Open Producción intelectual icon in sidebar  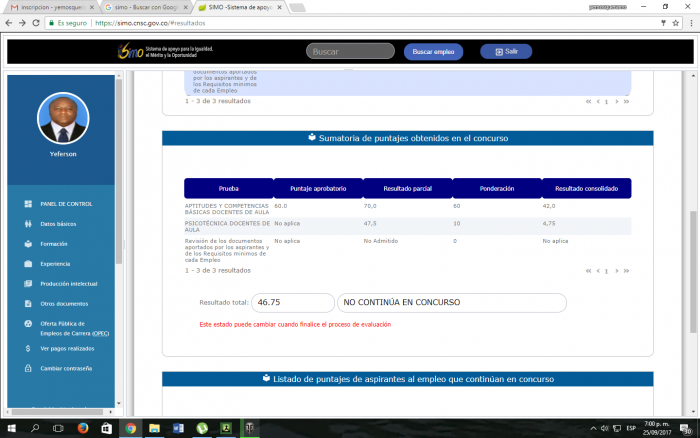[x=26, y=284]
